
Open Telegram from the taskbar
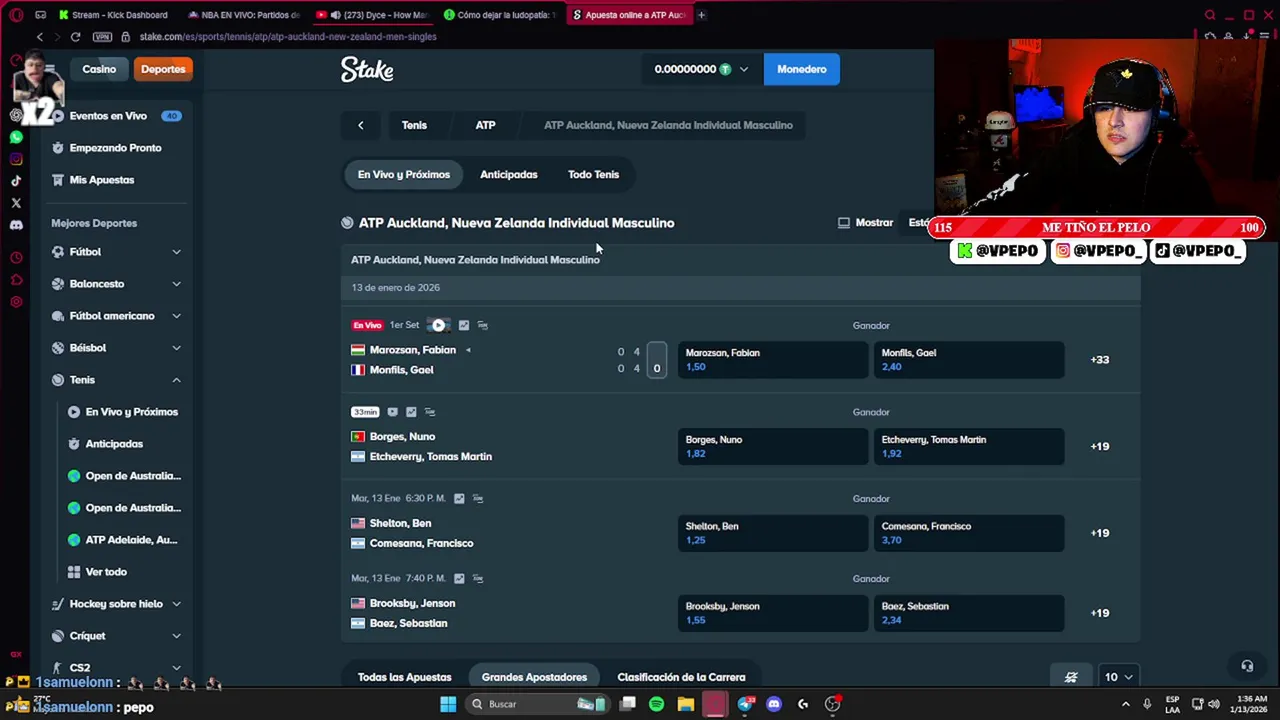pos(745,704)
